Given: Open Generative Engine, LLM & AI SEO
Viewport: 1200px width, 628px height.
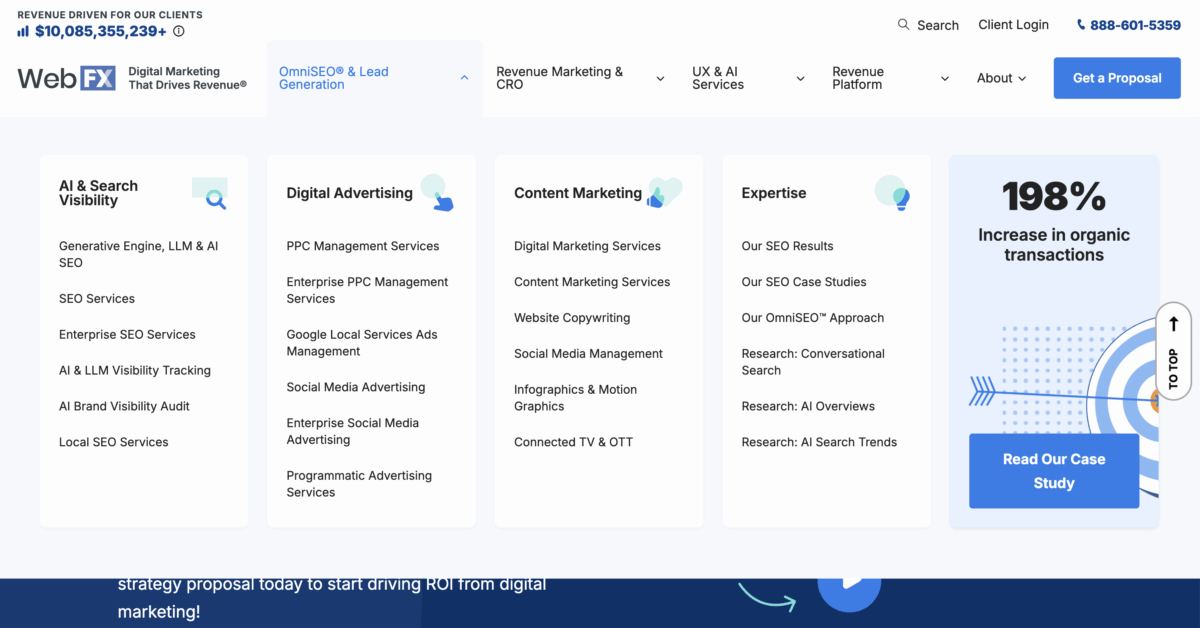Looking at the screenshot, I should (x=139, y=254).
